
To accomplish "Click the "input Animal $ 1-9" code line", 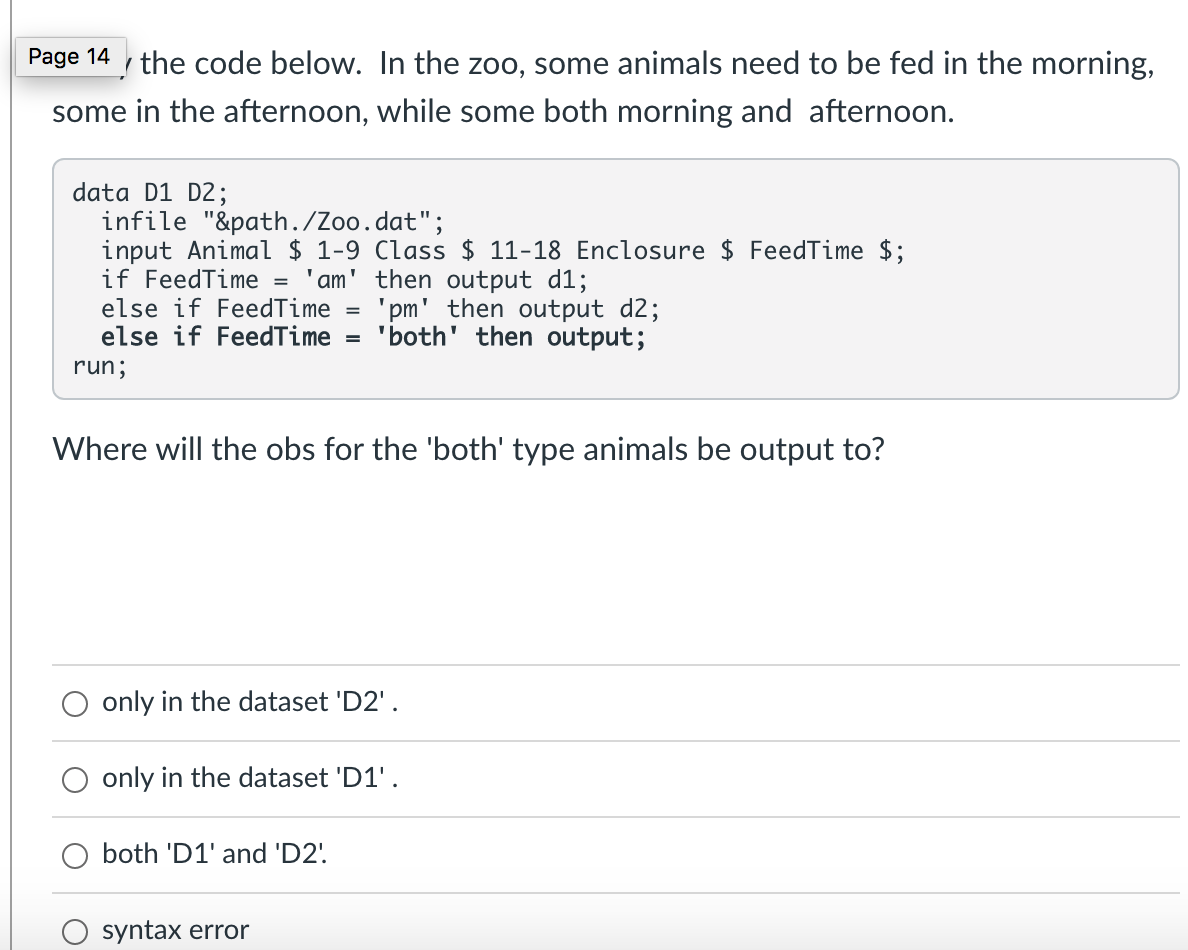I will pos(503,250).
